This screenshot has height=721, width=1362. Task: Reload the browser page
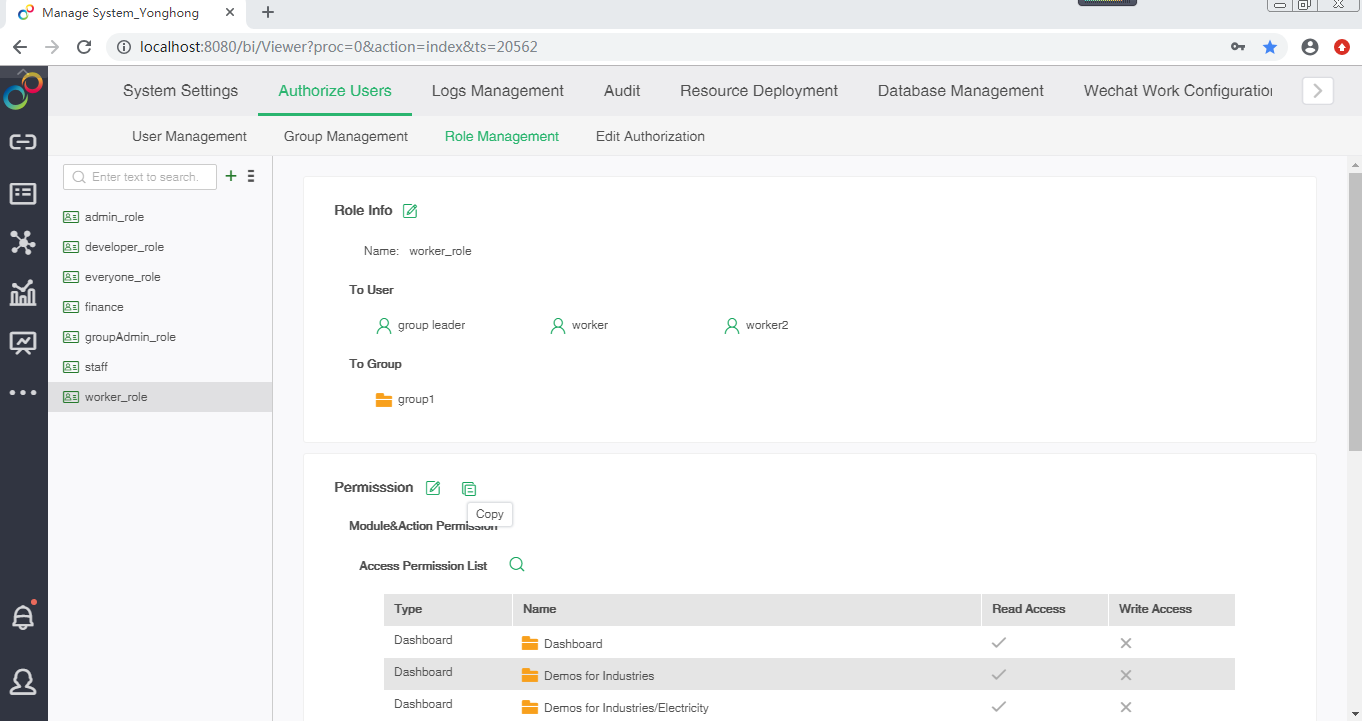click(85, 47)
